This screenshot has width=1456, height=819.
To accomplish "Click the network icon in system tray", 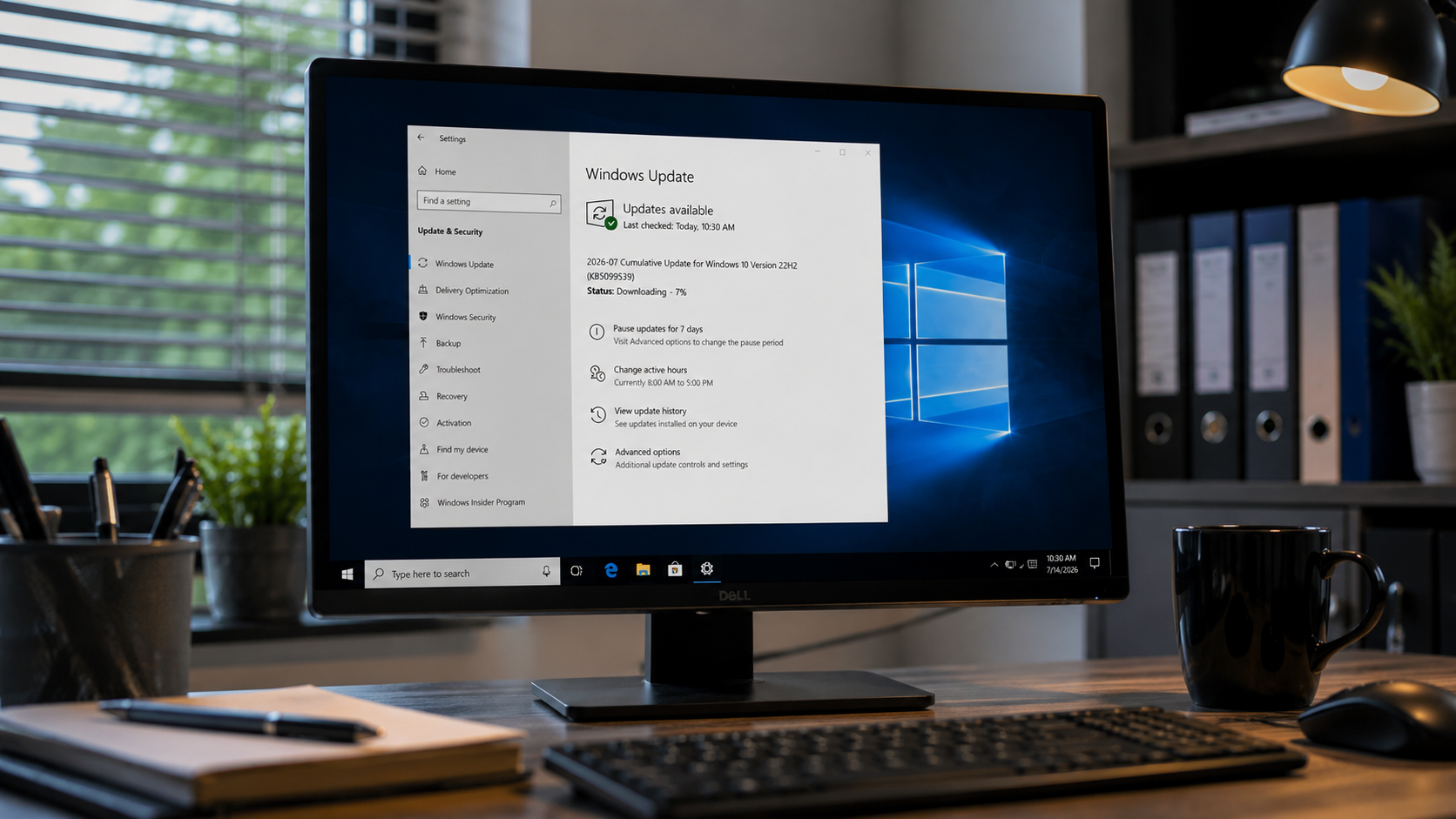I will pyautogui.click(x=1010, y=565).
